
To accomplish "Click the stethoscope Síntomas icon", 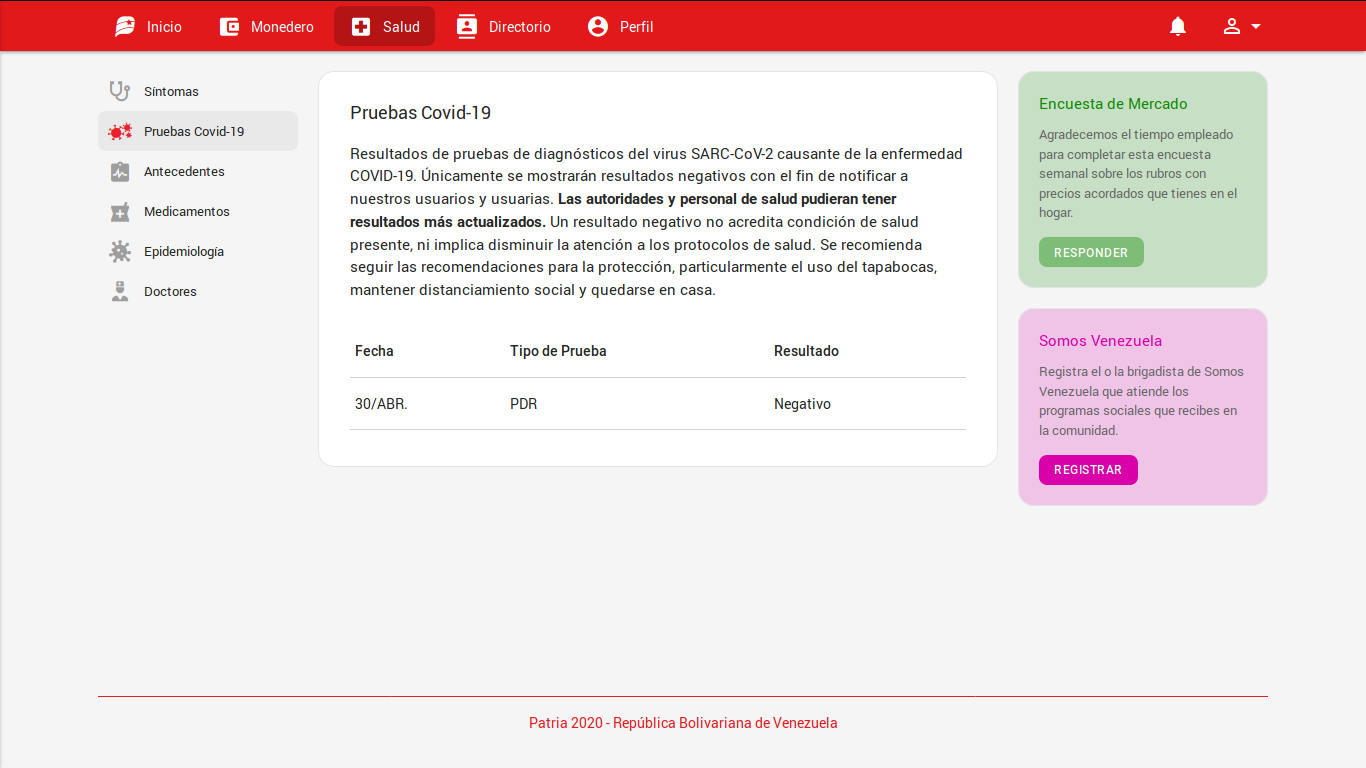I will [x=120, y=91].
